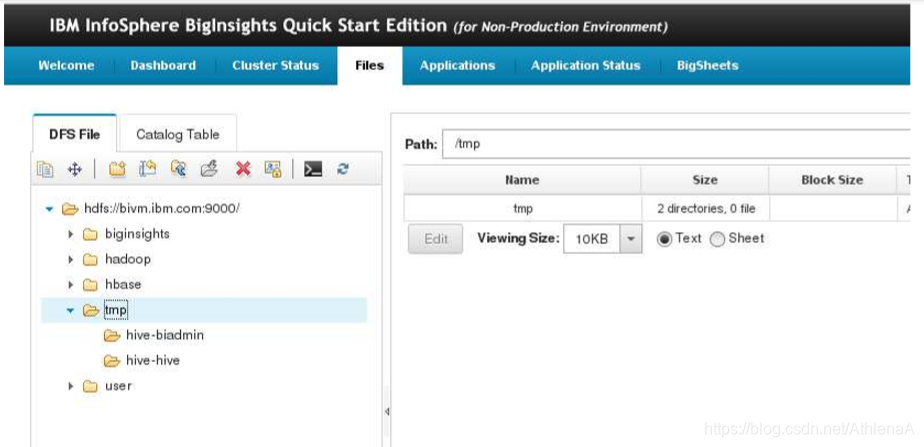Select the Sheet view radio button
Screen dimensions: 924x447
[x=717, y=239]
